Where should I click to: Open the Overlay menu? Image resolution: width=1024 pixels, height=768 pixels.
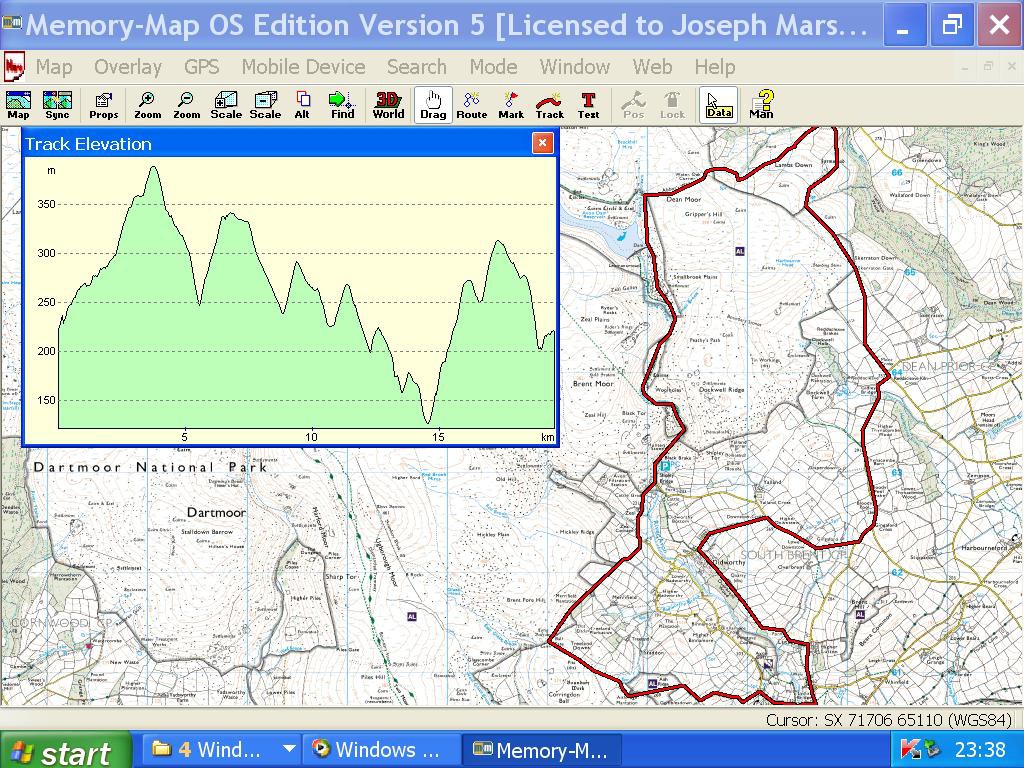127,67
